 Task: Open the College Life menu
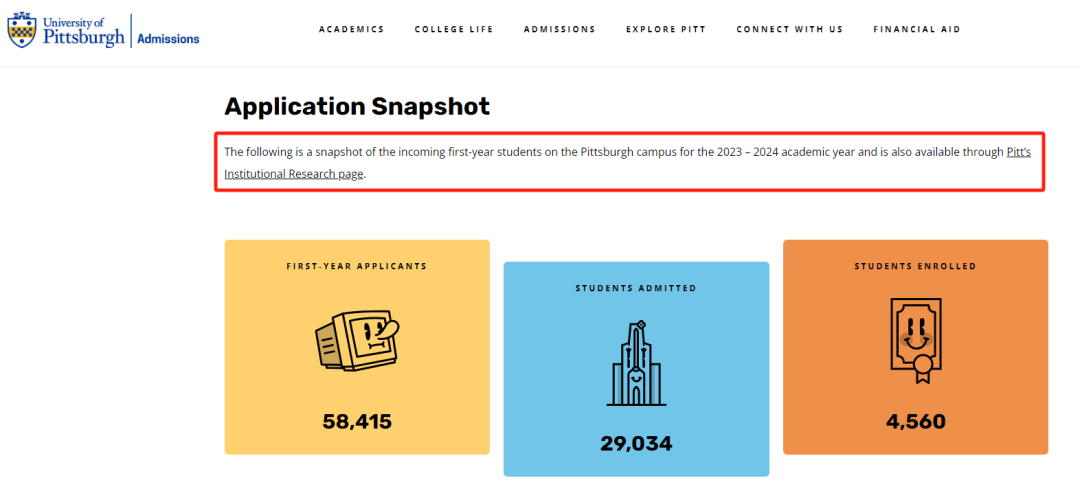[454, 30]
